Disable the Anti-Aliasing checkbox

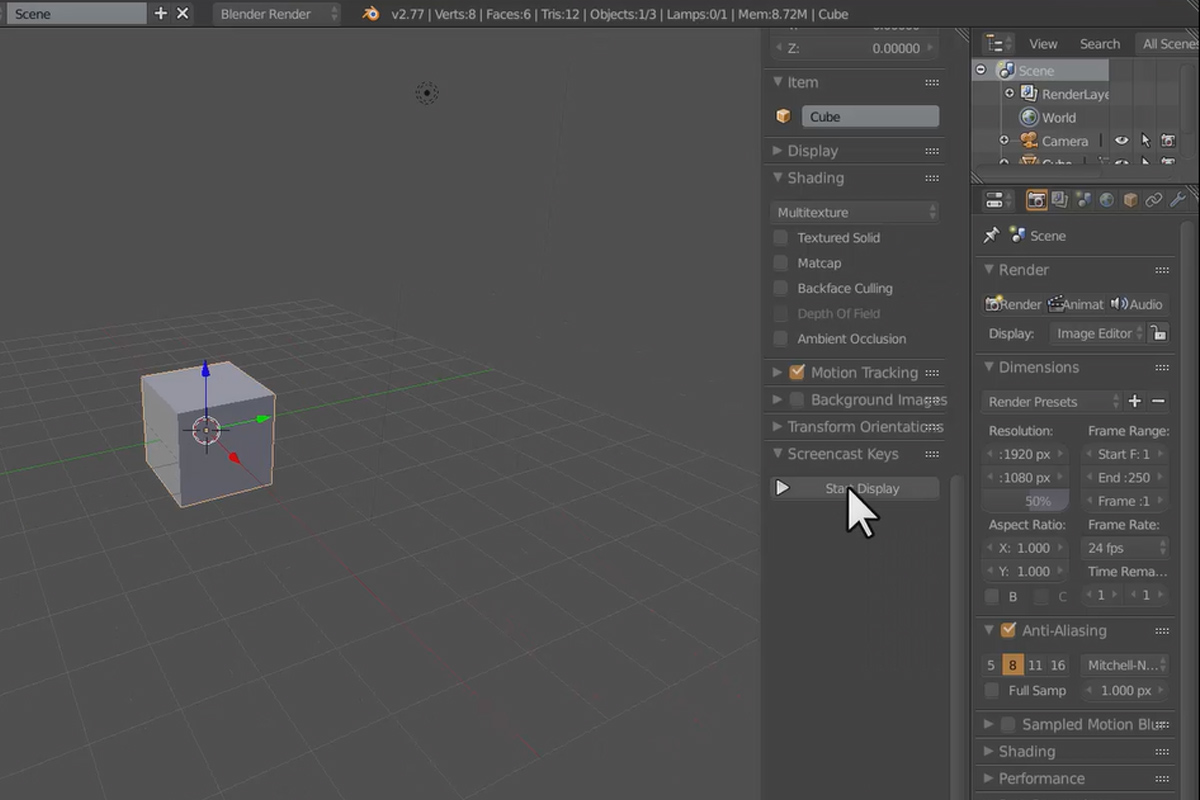(1008, 630)
